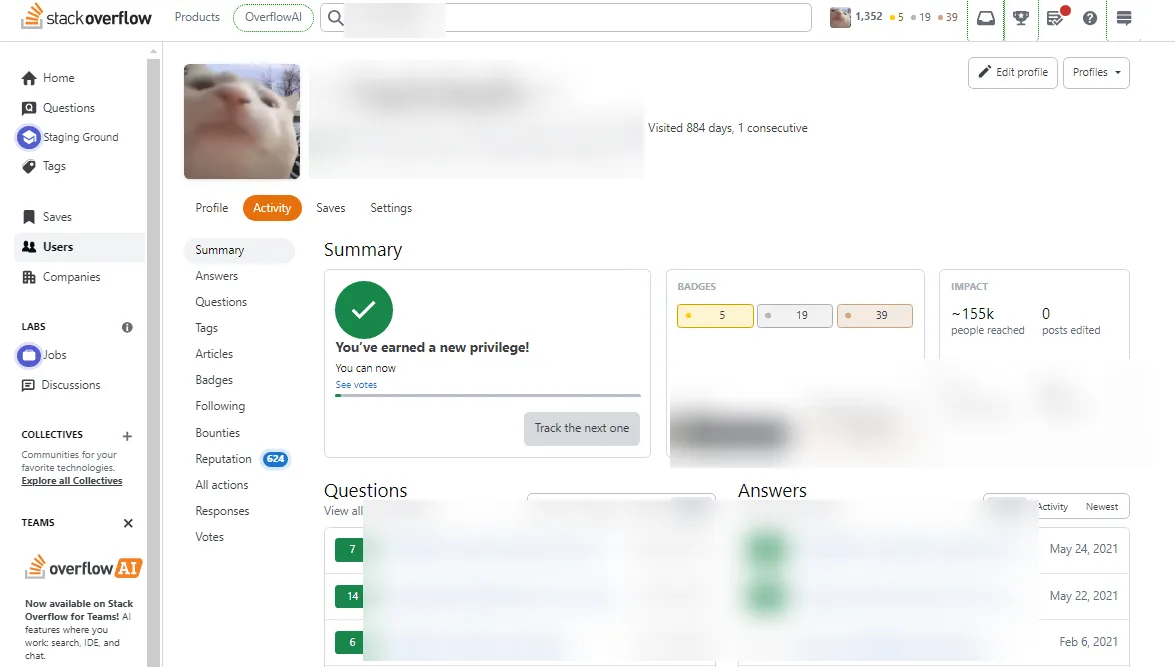Follow the See votes link
1175x667 pixels.
point(356,384)
